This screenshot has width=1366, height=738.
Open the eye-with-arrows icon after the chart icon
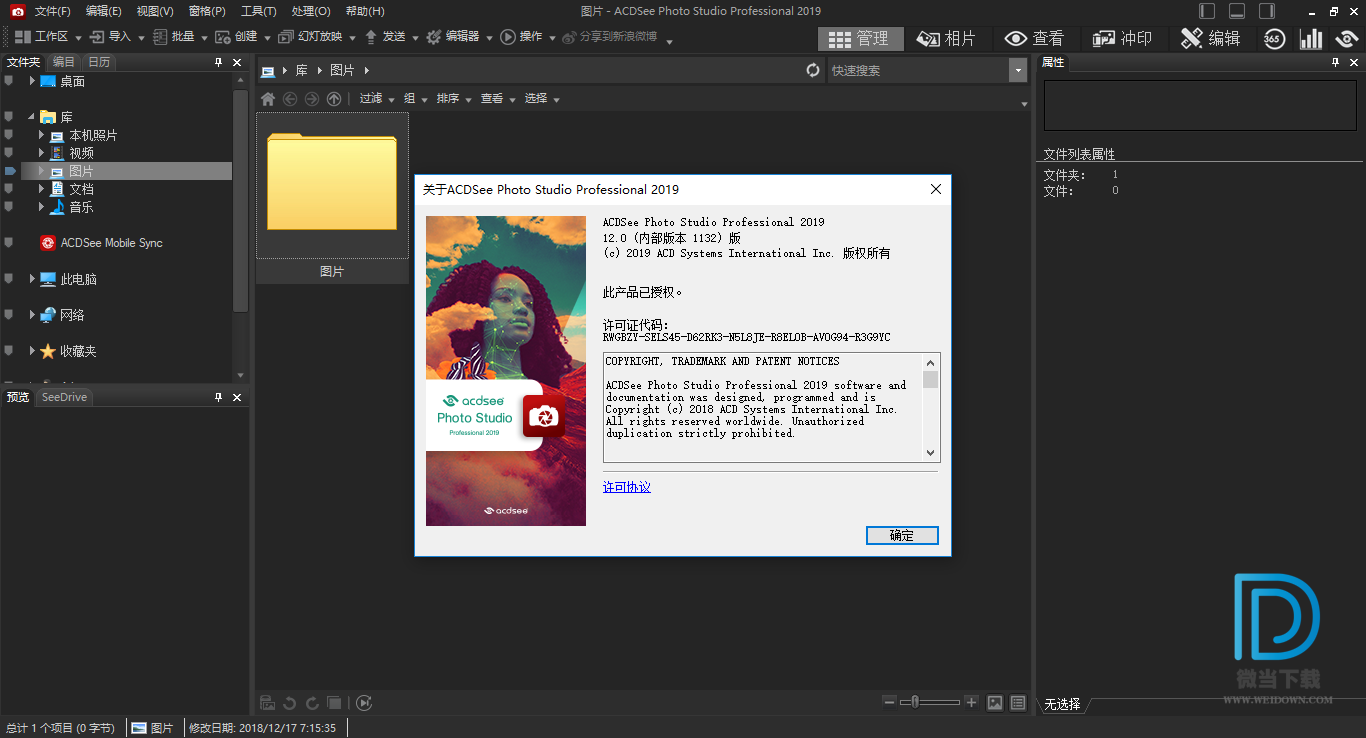point(1347,38)
